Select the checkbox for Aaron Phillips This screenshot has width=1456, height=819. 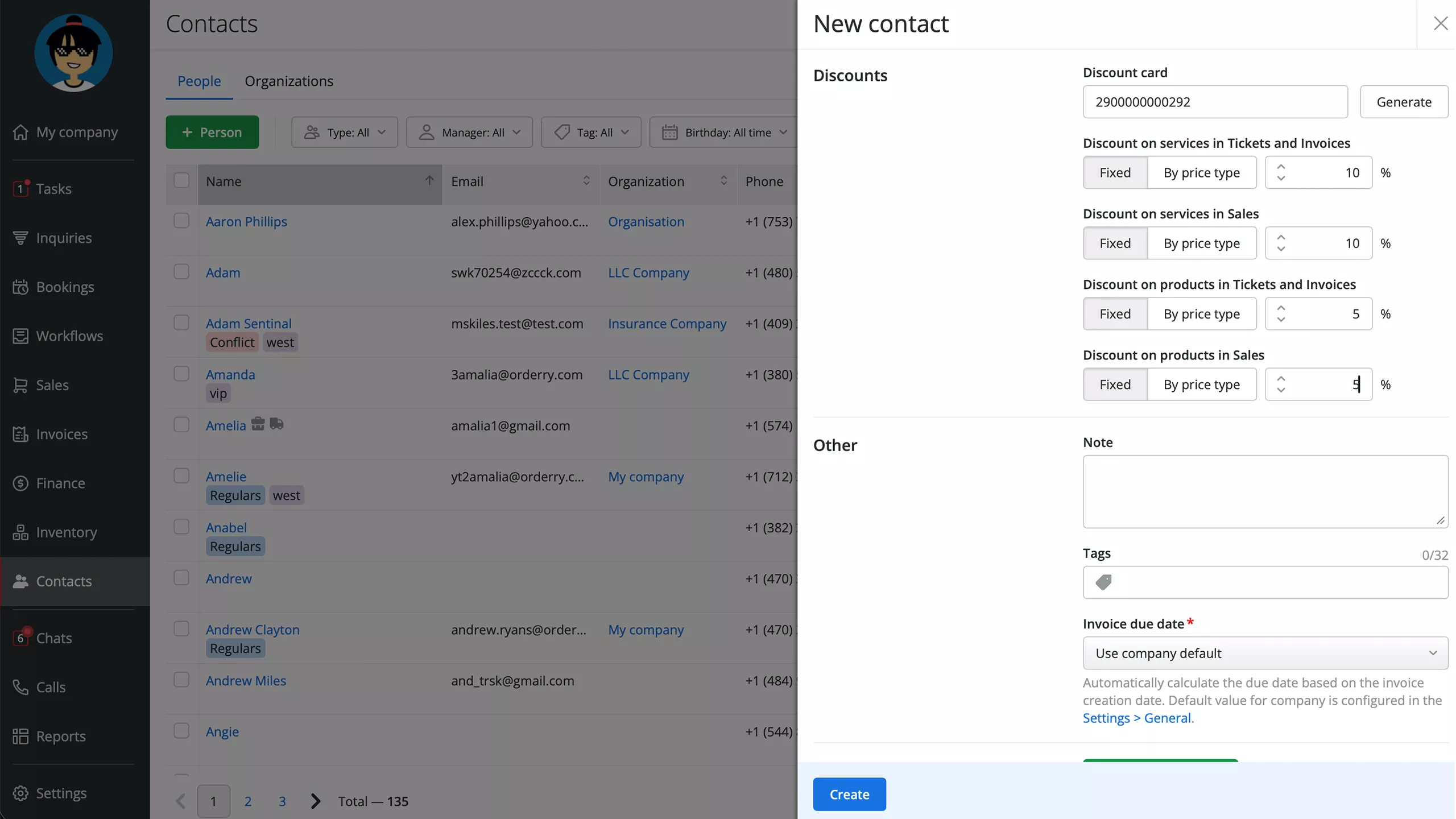coord(181,220)
